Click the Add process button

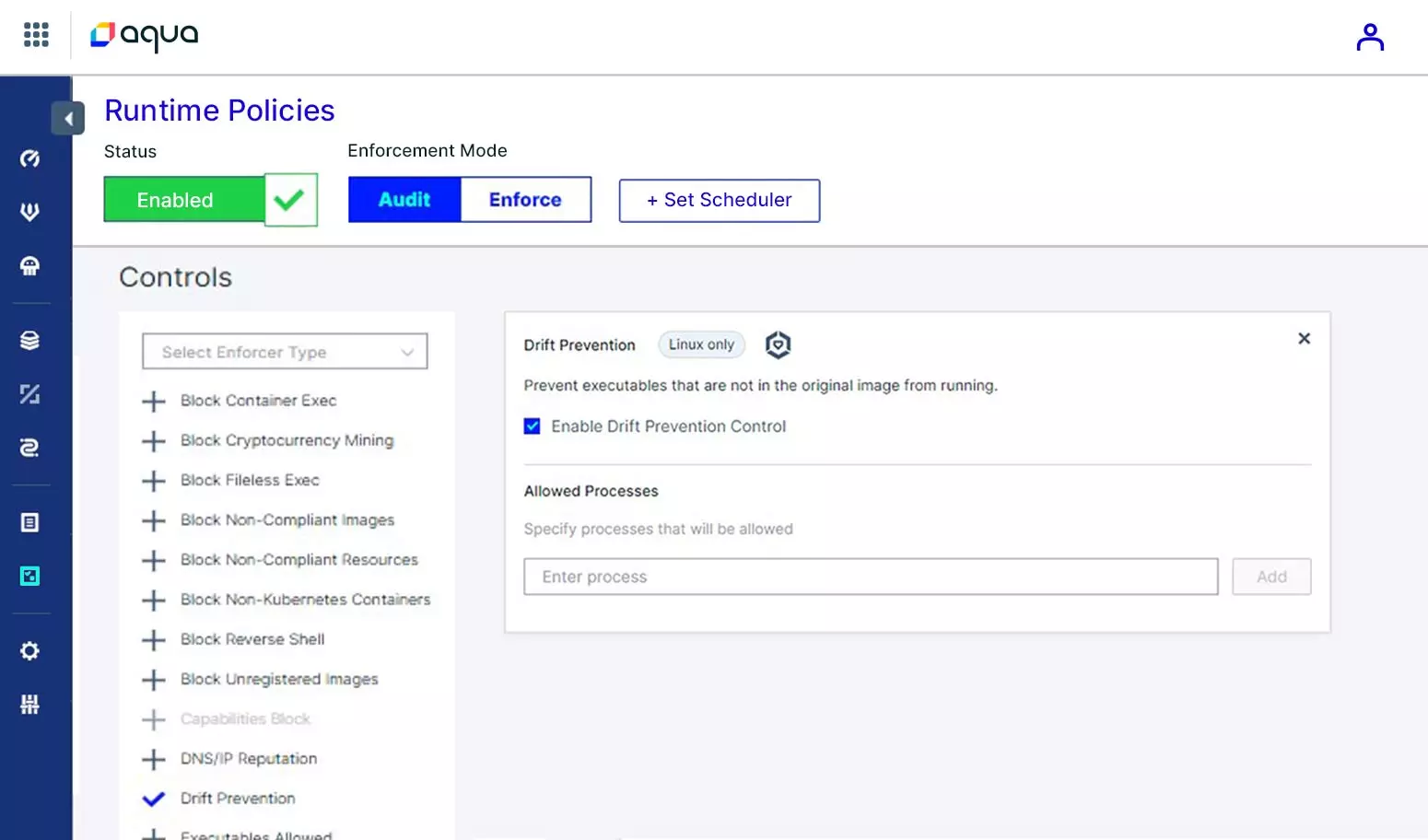[1271, 577]
